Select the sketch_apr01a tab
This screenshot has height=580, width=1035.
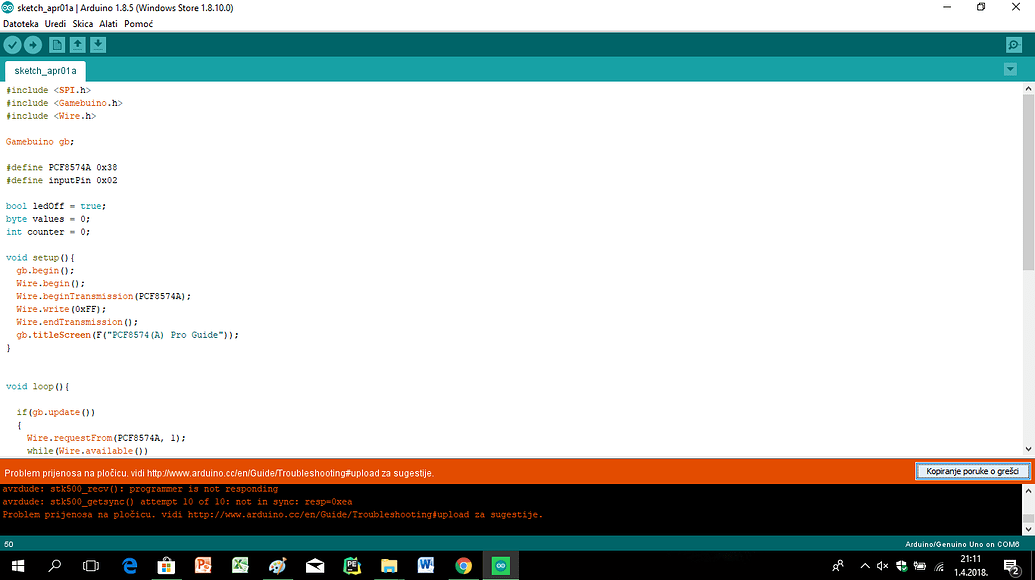pyautogui.click(x=45, y=71)
